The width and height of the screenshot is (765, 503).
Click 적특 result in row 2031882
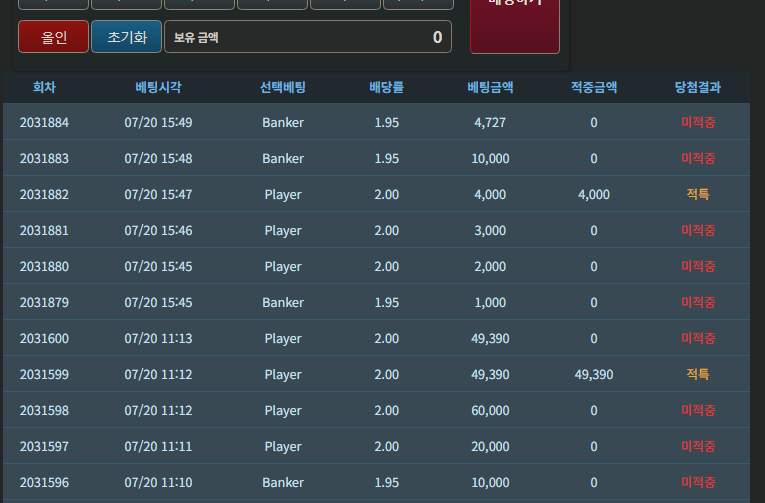click(698, 194)
